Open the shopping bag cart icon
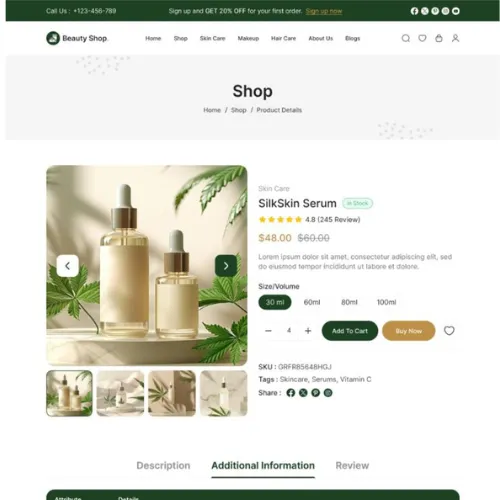Image resolution: width=500 pixels, height=500 pixels. tap(439, 38)
